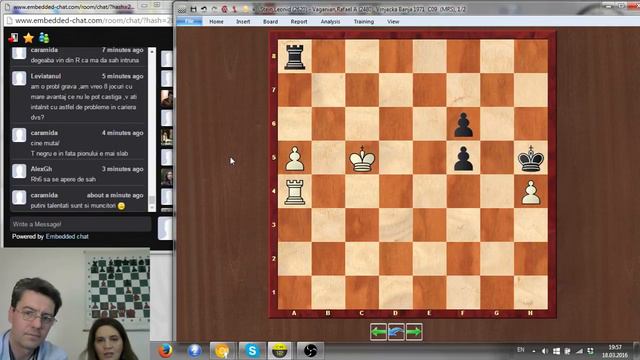
Task: Click the redo arrow in ChessBase quick toolbar
Action: click(x=214, y=9)
